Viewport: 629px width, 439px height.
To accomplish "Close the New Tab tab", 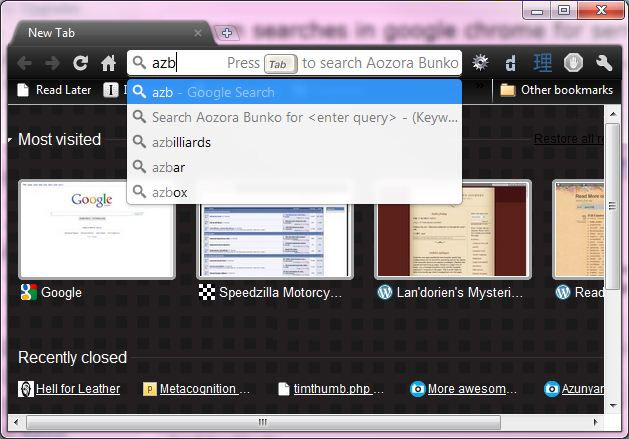I will click(x=197, y=33).
